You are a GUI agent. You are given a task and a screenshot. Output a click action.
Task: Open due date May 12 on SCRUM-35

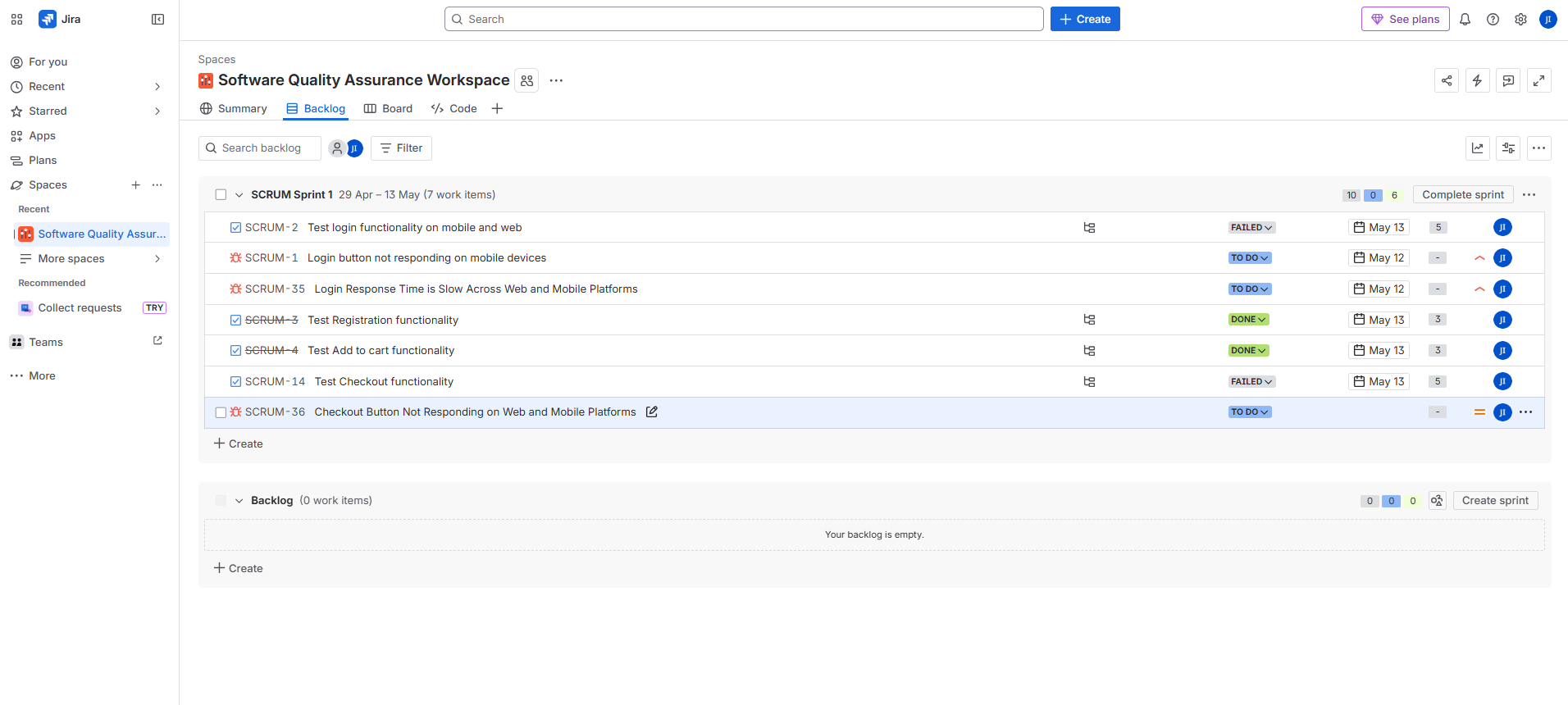pyautogui.click(x=1379, y=289)
